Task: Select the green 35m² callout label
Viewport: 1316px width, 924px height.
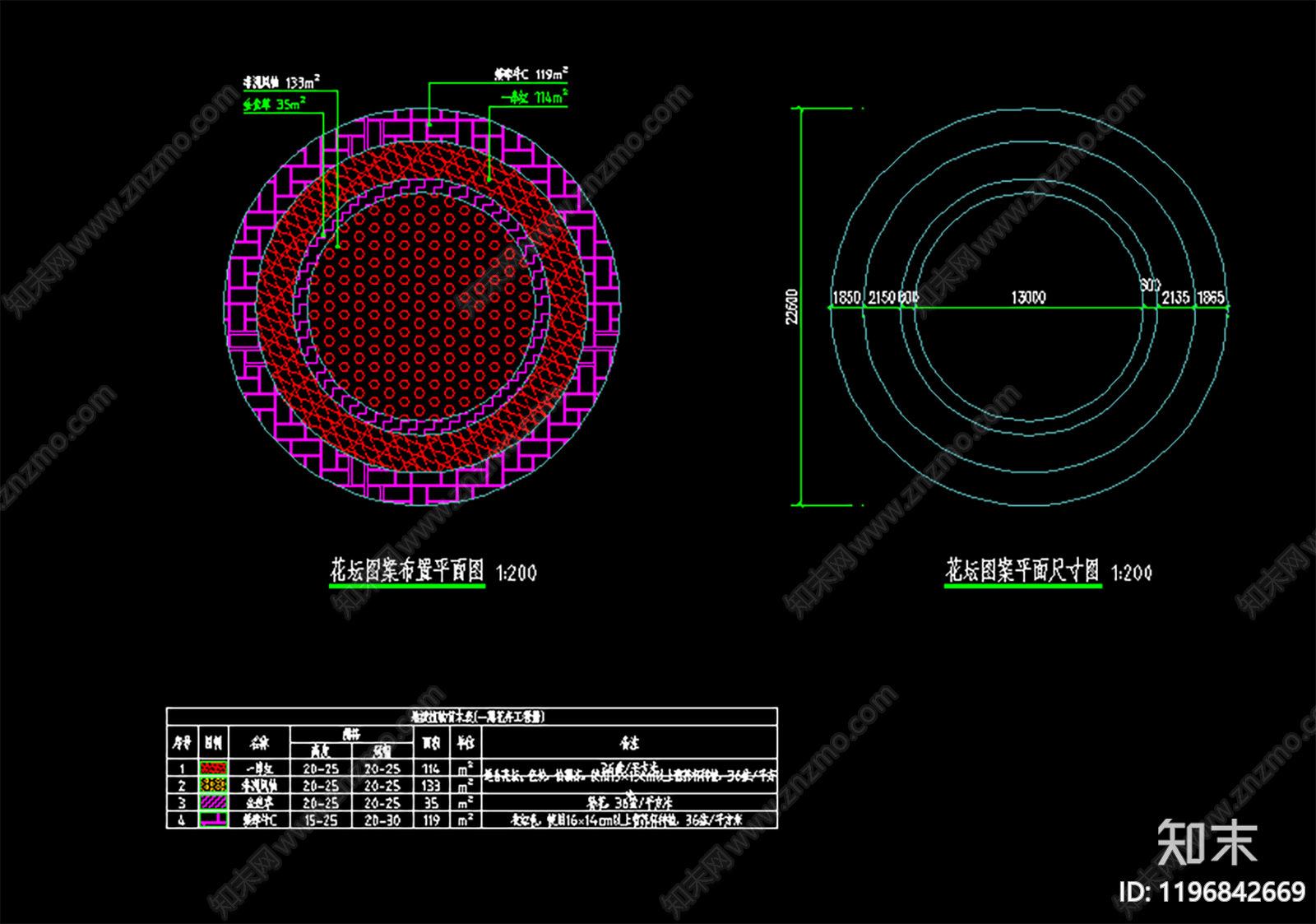Action: click(x=275, y=104)
